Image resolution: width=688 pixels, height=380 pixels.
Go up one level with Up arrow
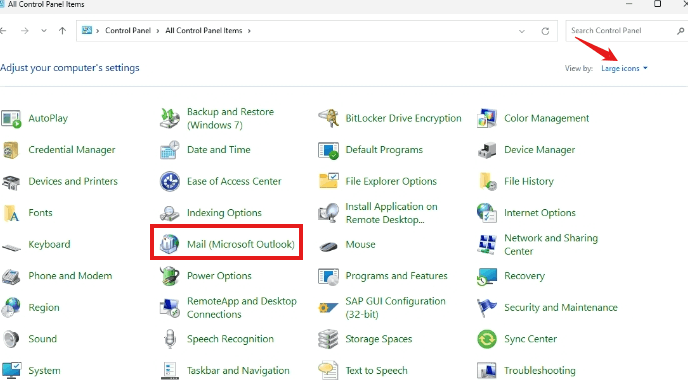(x=62, y=31)
